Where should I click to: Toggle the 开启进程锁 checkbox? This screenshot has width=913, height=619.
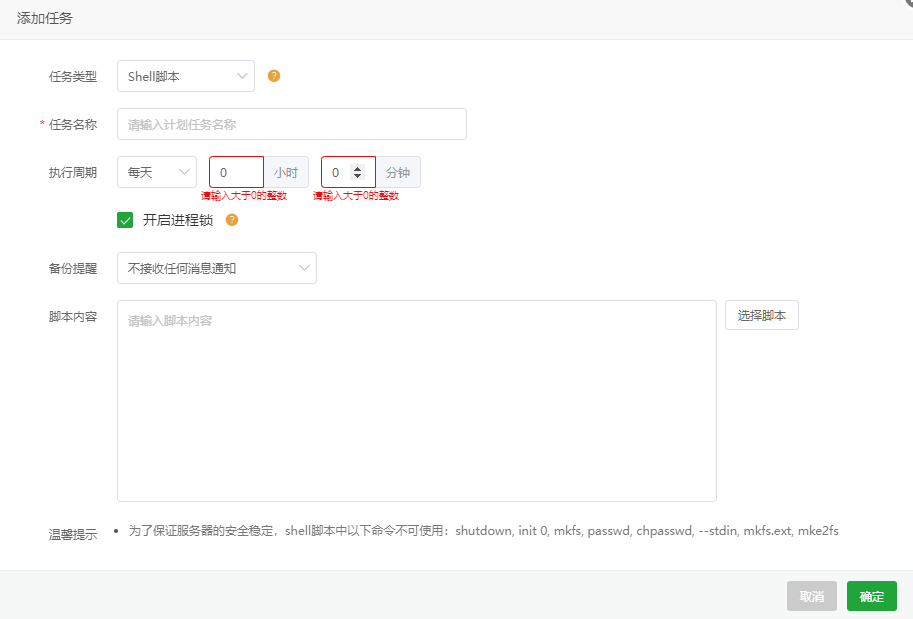125,220
